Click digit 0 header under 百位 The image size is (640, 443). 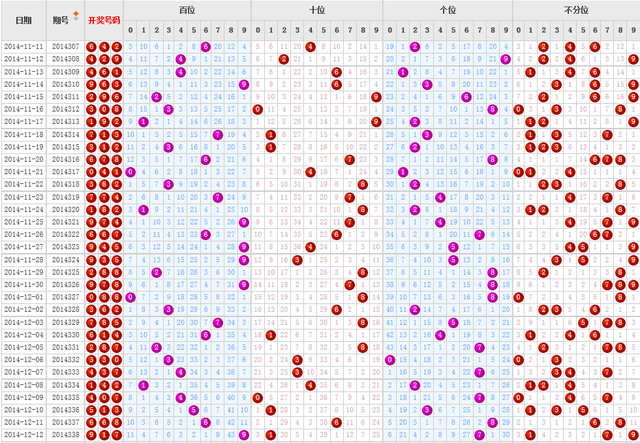click(x=130, y=31)
